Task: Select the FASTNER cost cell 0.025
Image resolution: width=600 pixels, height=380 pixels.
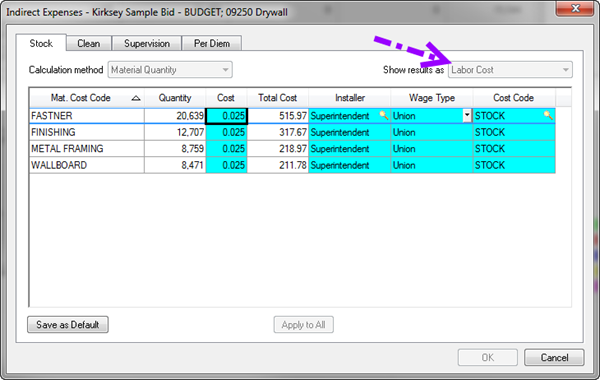Action: tap(227, 116)
